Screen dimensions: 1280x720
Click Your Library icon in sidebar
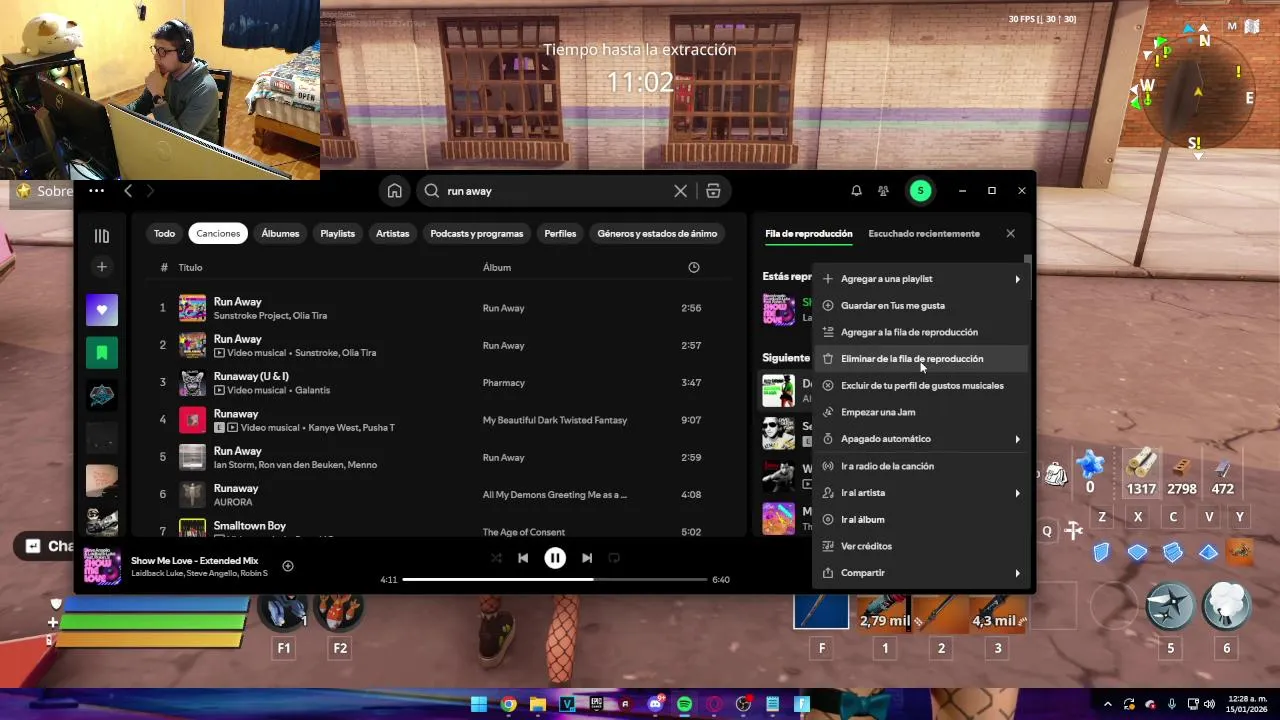101,236
